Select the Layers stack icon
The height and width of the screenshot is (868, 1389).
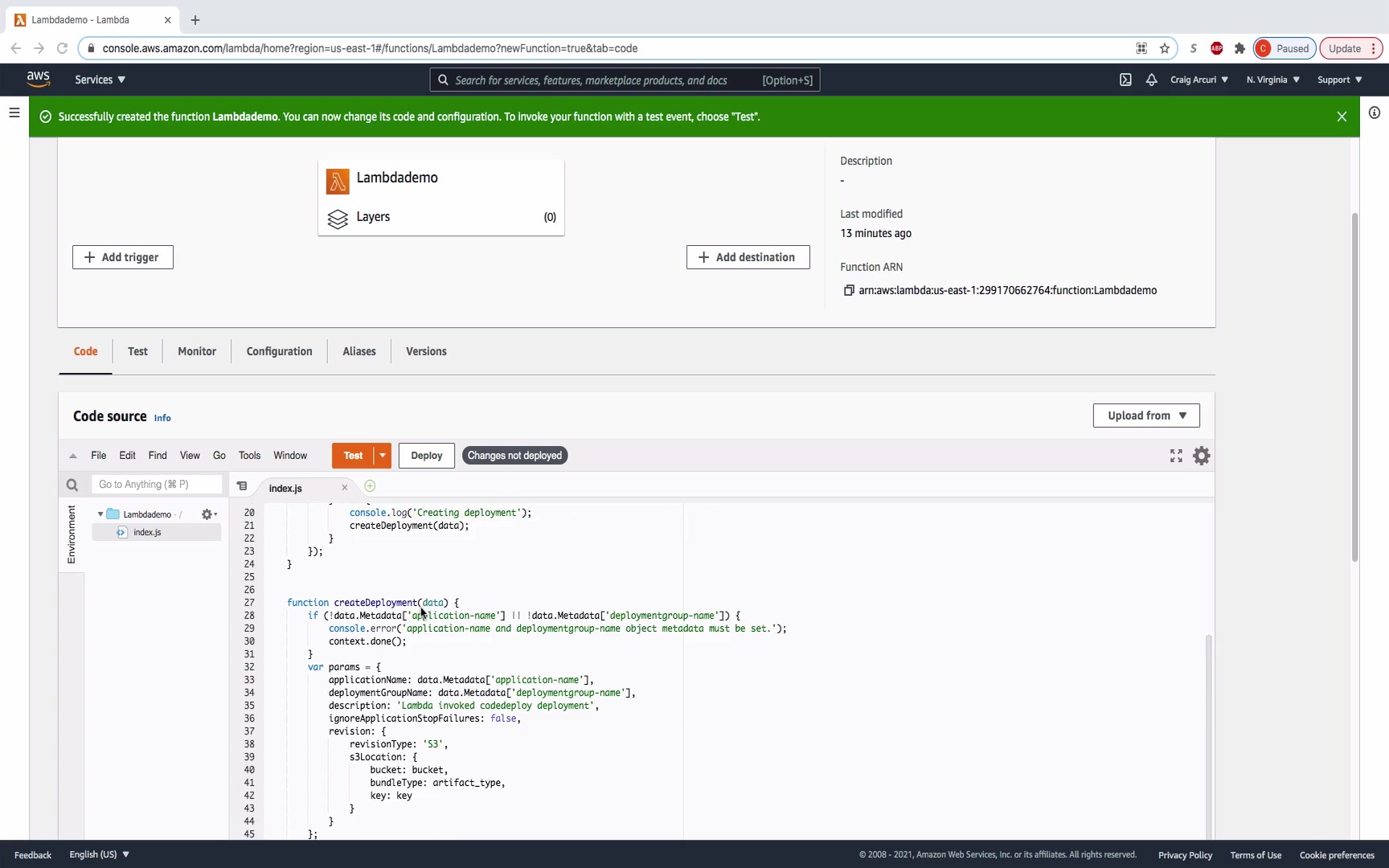tap(338, 219)
